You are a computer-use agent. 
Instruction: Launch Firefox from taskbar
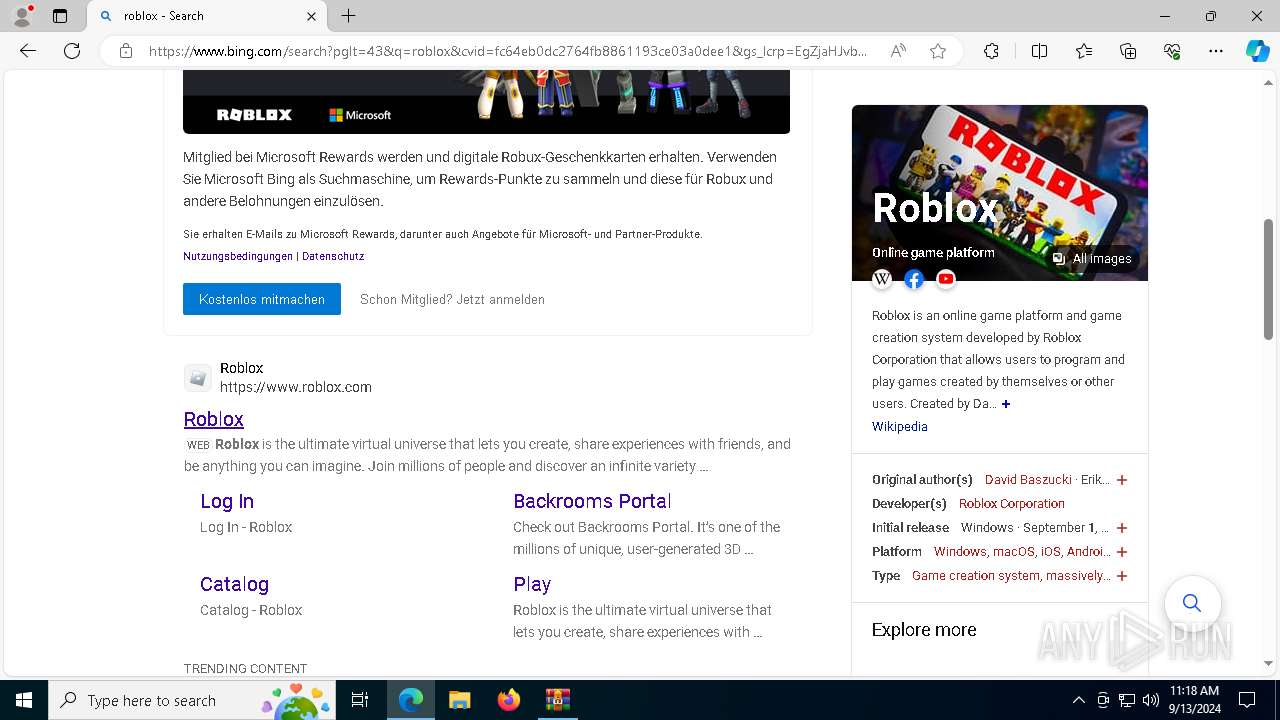click(509, 700)
